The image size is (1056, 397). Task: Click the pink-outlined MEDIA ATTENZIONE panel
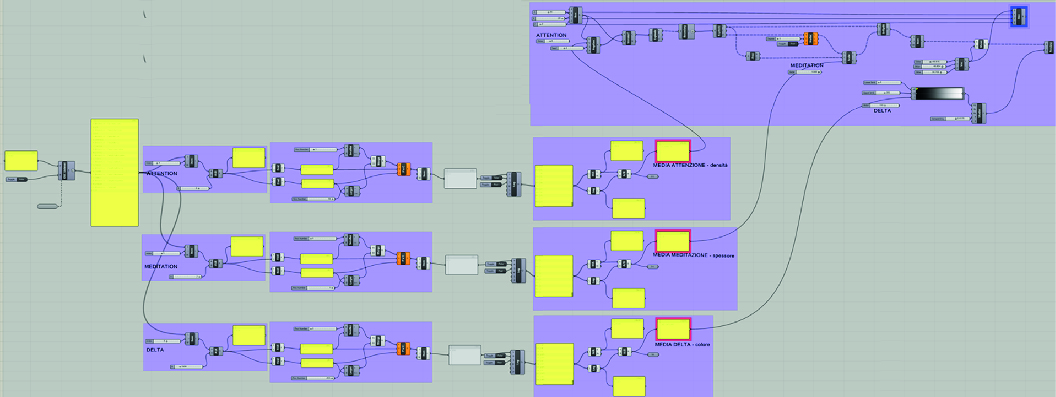(x=672, y=151)
